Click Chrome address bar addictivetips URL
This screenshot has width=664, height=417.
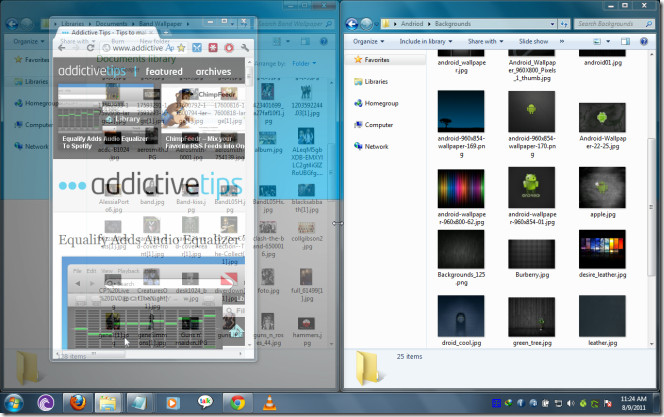(138, 48)
